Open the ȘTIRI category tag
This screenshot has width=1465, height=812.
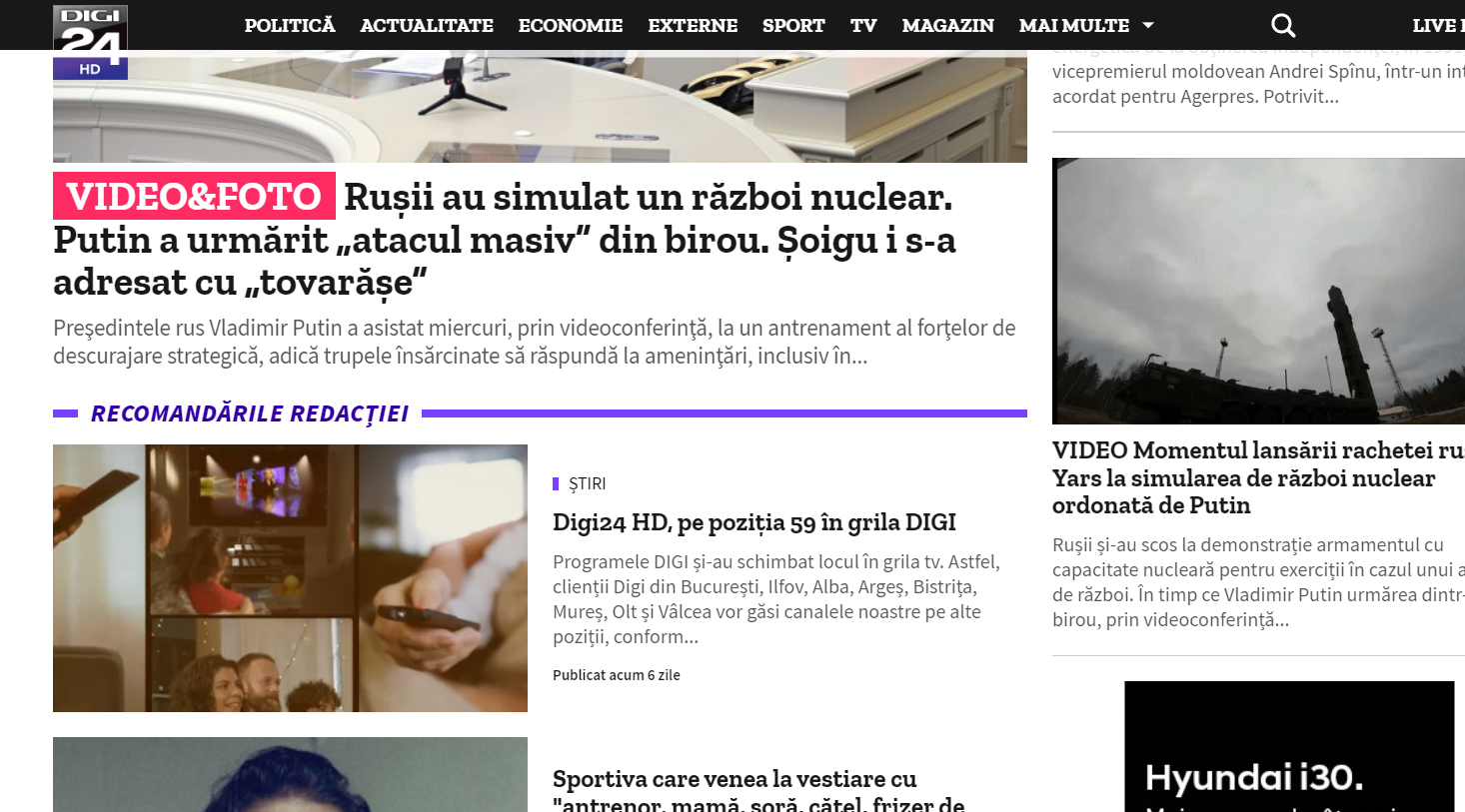(587, 483)
